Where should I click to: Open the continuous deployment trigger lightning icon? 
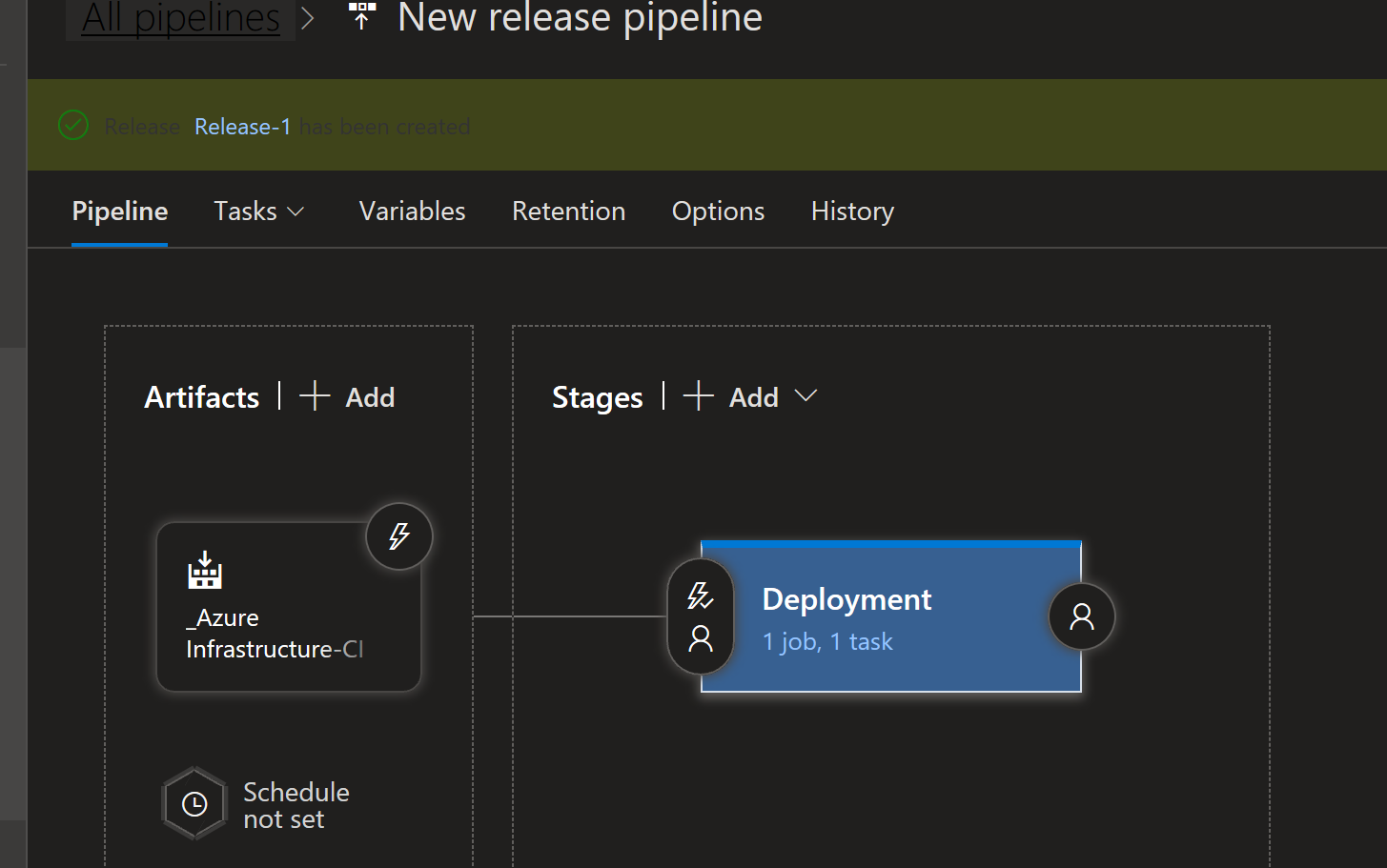click(x=399, y=536)
